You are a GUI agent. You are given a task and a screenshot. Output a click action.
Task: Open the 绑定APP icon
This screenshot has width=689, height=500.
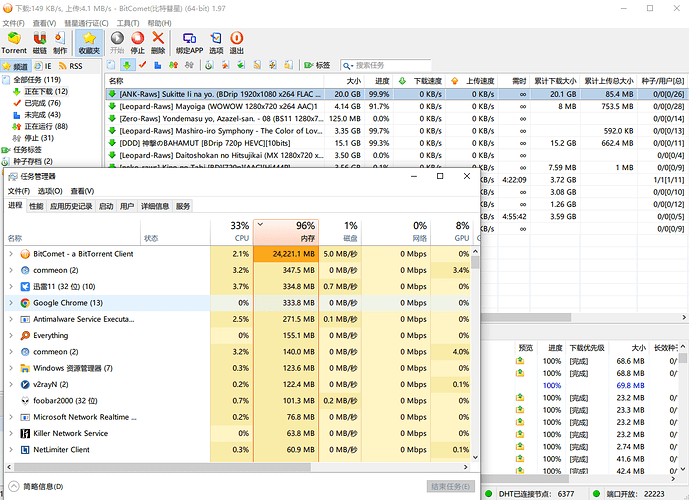coord(189,43)
